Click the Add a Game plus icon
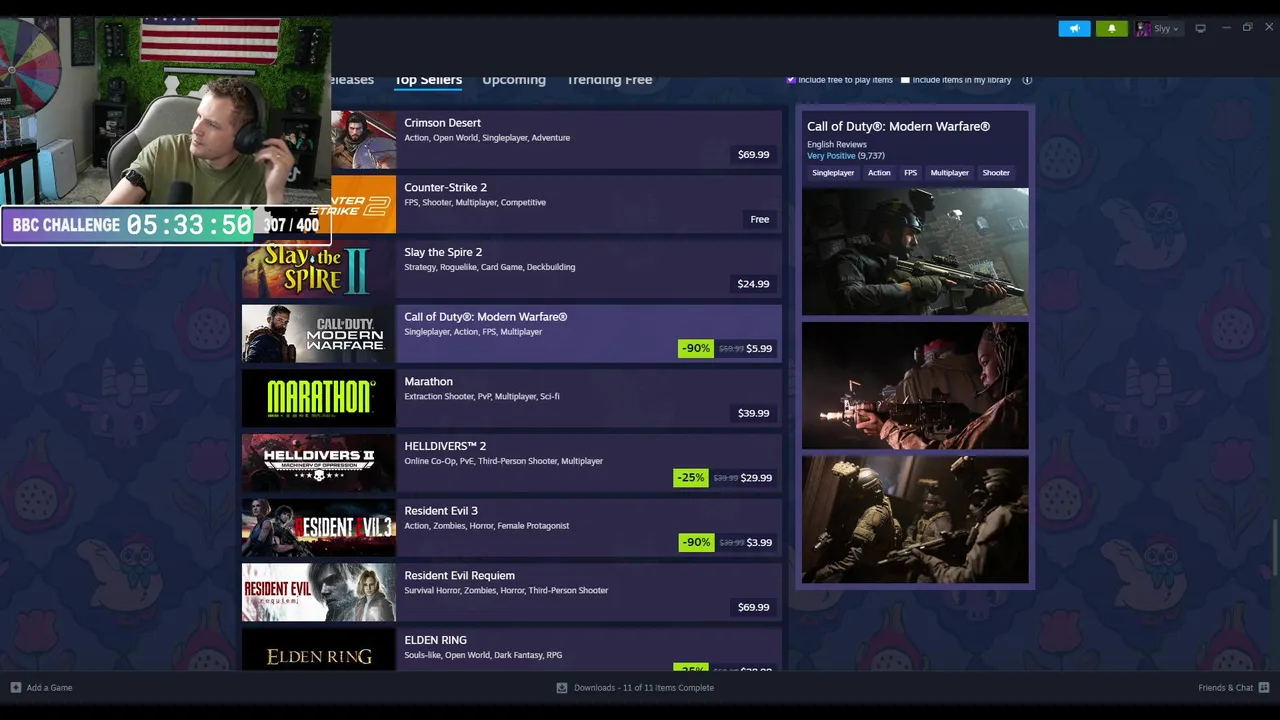The height and width of the screenshot is (720, 1280). pyautogui.click(x=15, y=688)
